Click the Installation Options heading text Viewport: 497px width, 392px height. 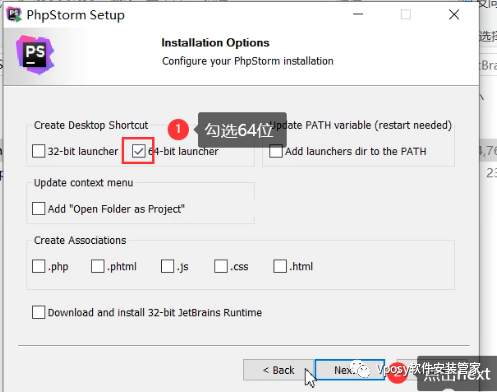coord(215,43)
